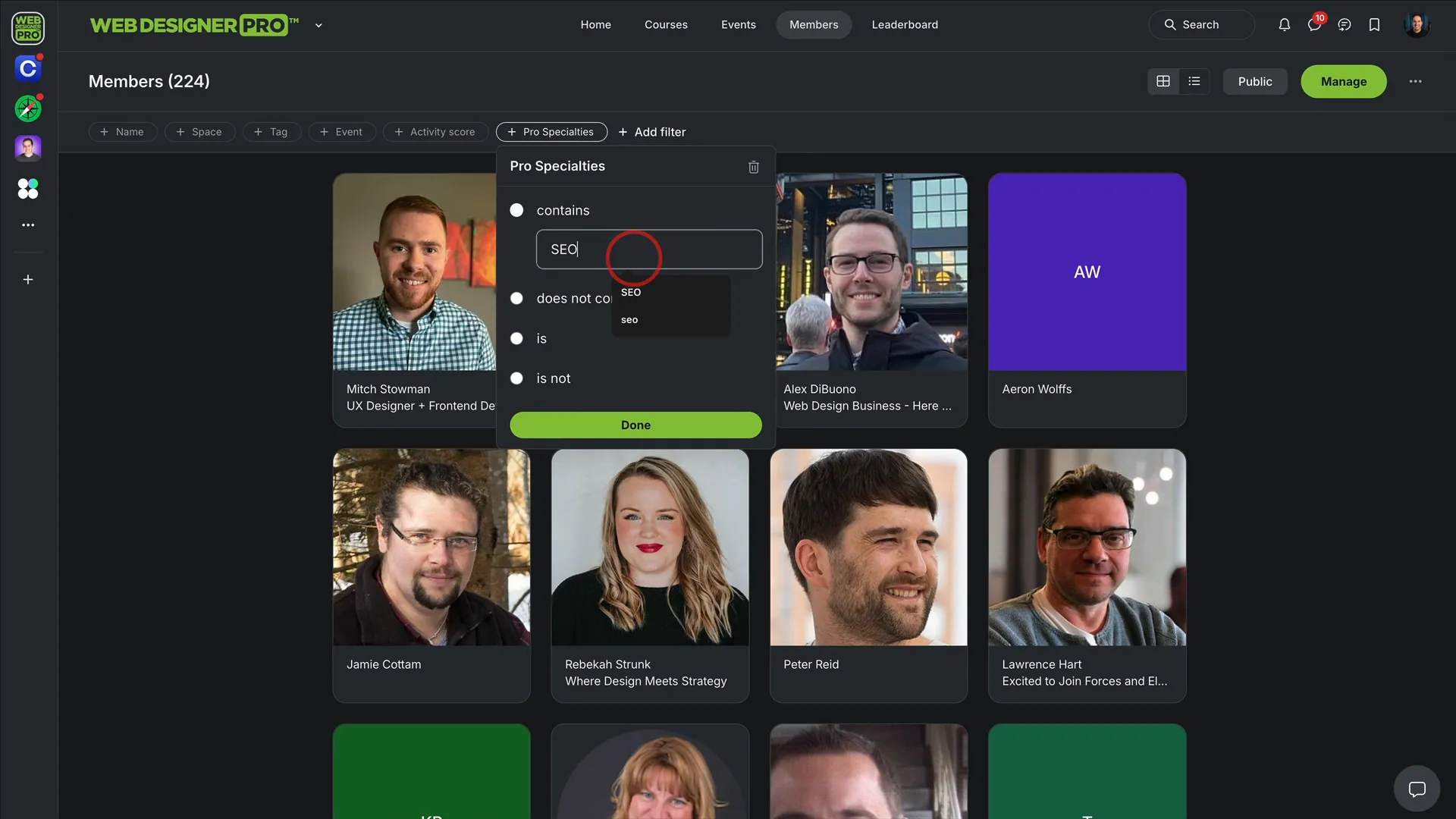Open the green compass community icon in sidebar

[28, 108]
